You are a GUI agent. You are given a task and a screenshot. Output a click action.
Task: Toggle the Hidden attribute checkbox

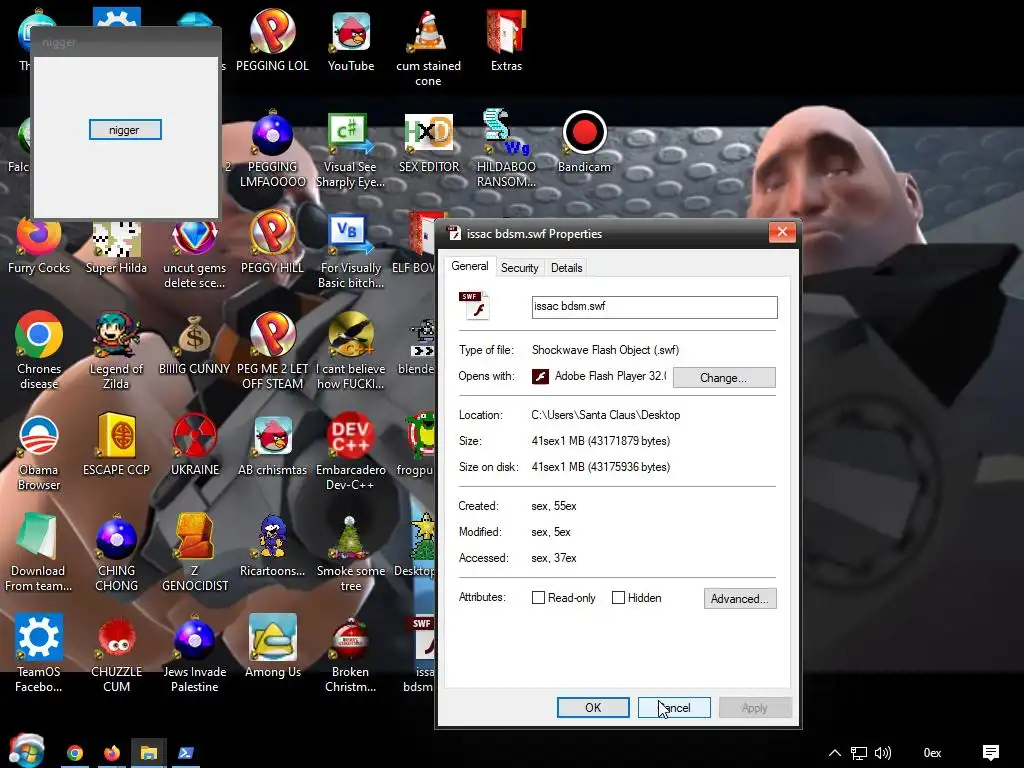618,598
